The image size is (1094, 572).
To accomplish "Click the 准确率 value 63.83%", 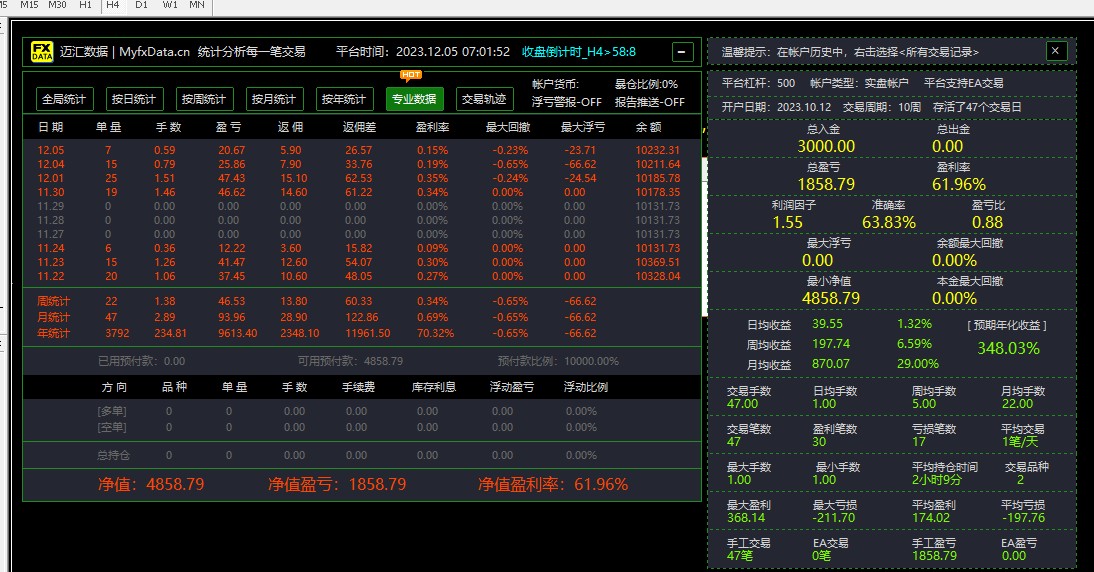I will [889, 223].
